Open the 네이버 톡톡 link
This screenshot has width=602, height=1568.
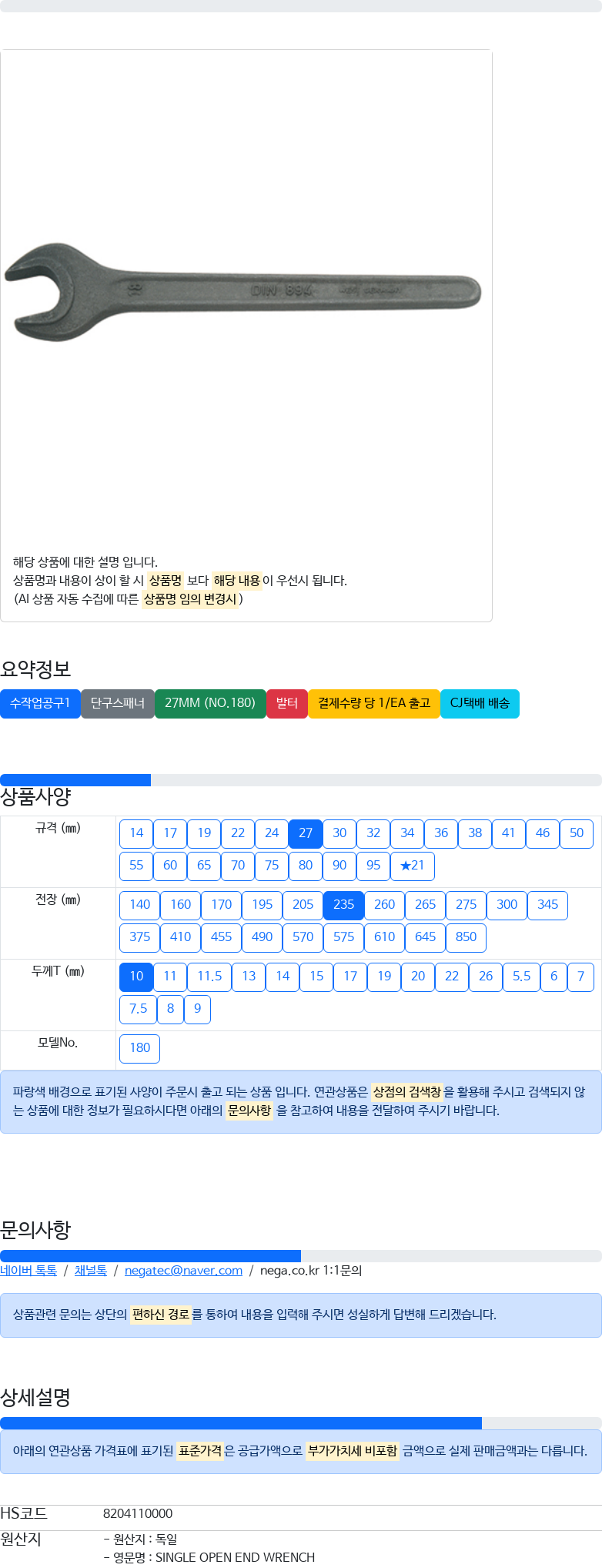28,1271
